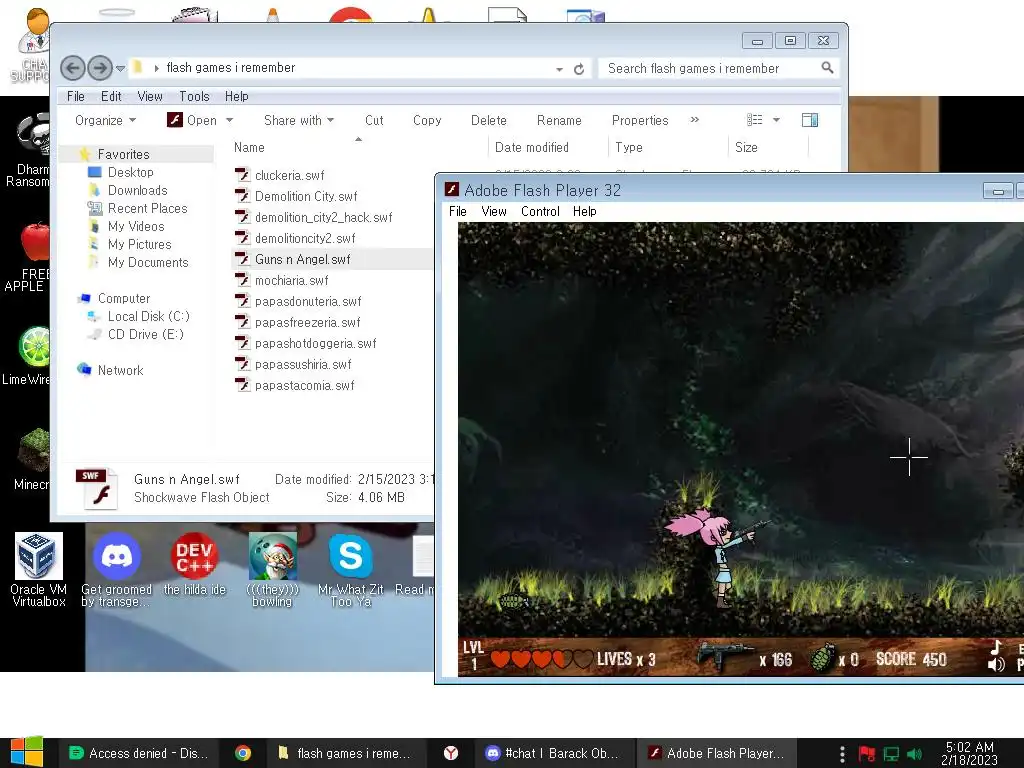Toggle game sound speaker icon

996,665
